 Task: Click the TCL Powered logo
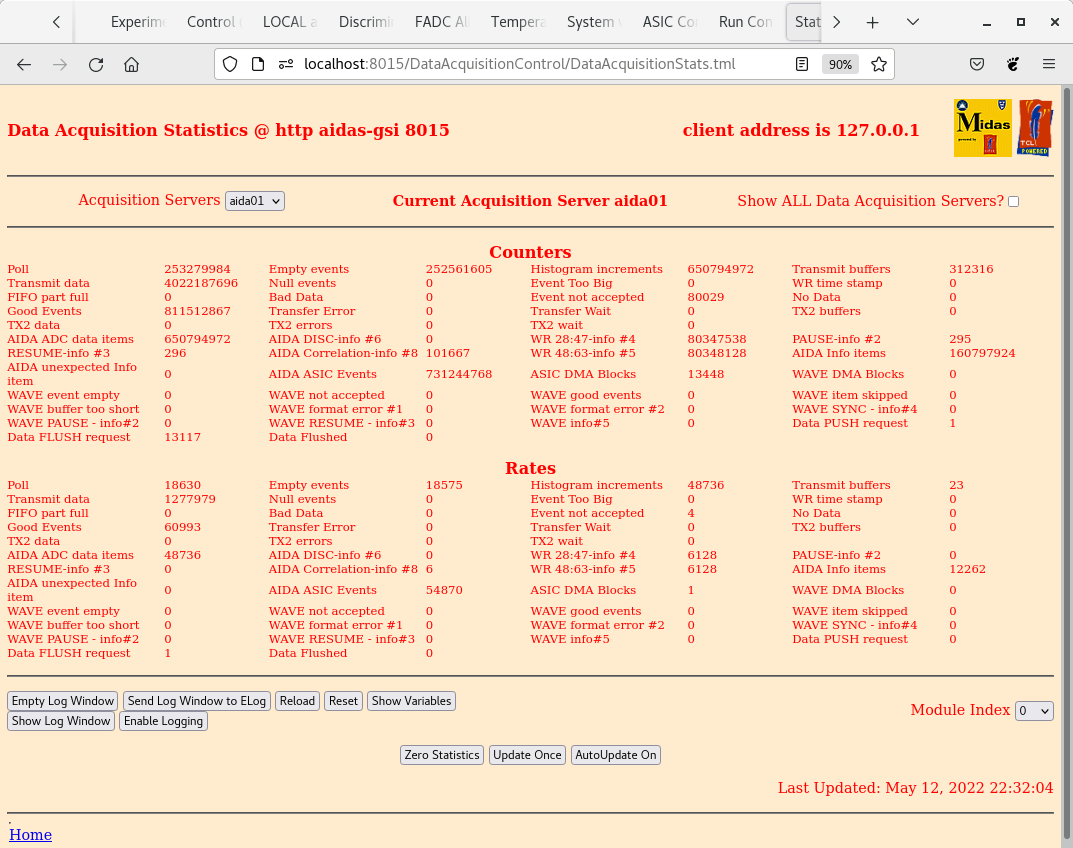coord(1035,128)
